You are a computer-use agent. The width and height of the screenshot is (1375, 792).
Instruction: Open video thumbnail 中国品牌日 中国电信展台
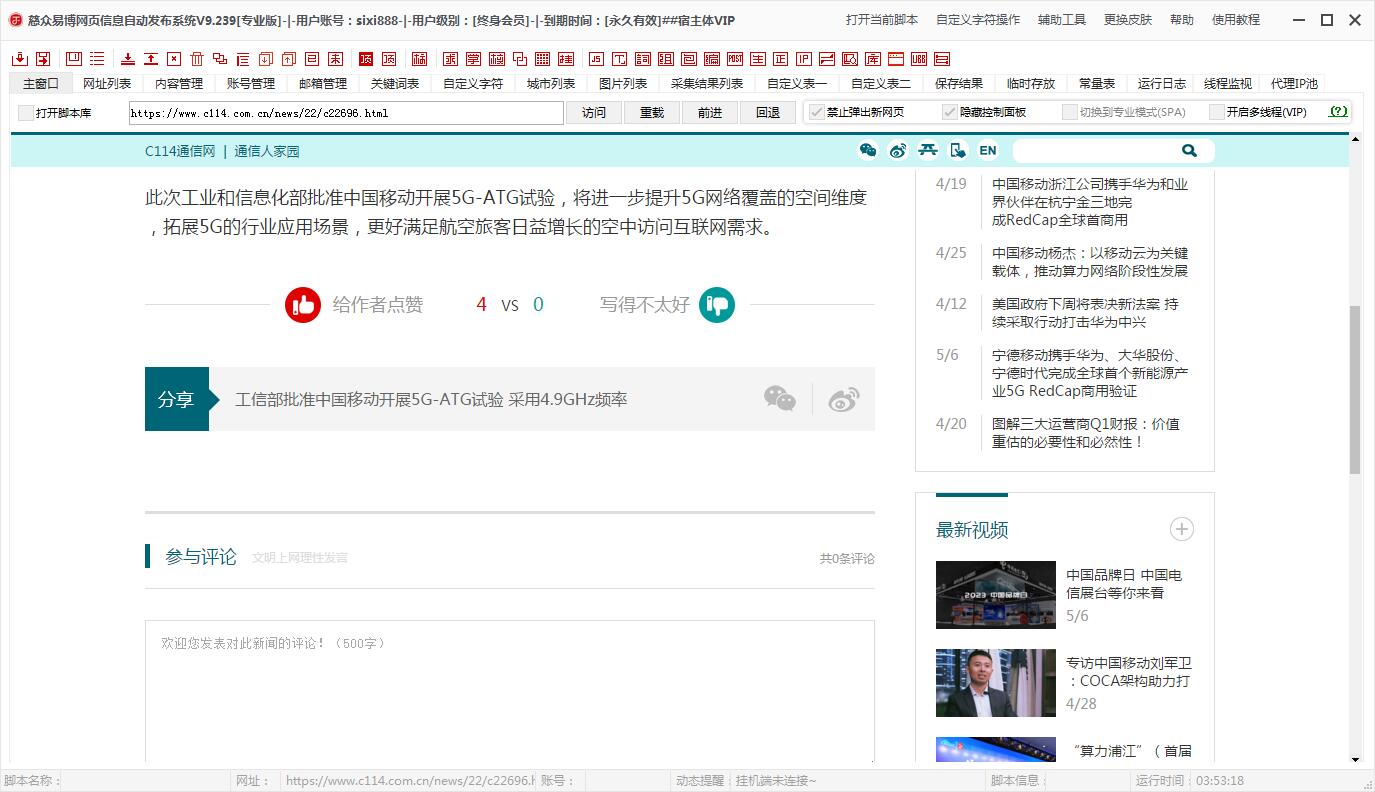[x=996, y=595]
